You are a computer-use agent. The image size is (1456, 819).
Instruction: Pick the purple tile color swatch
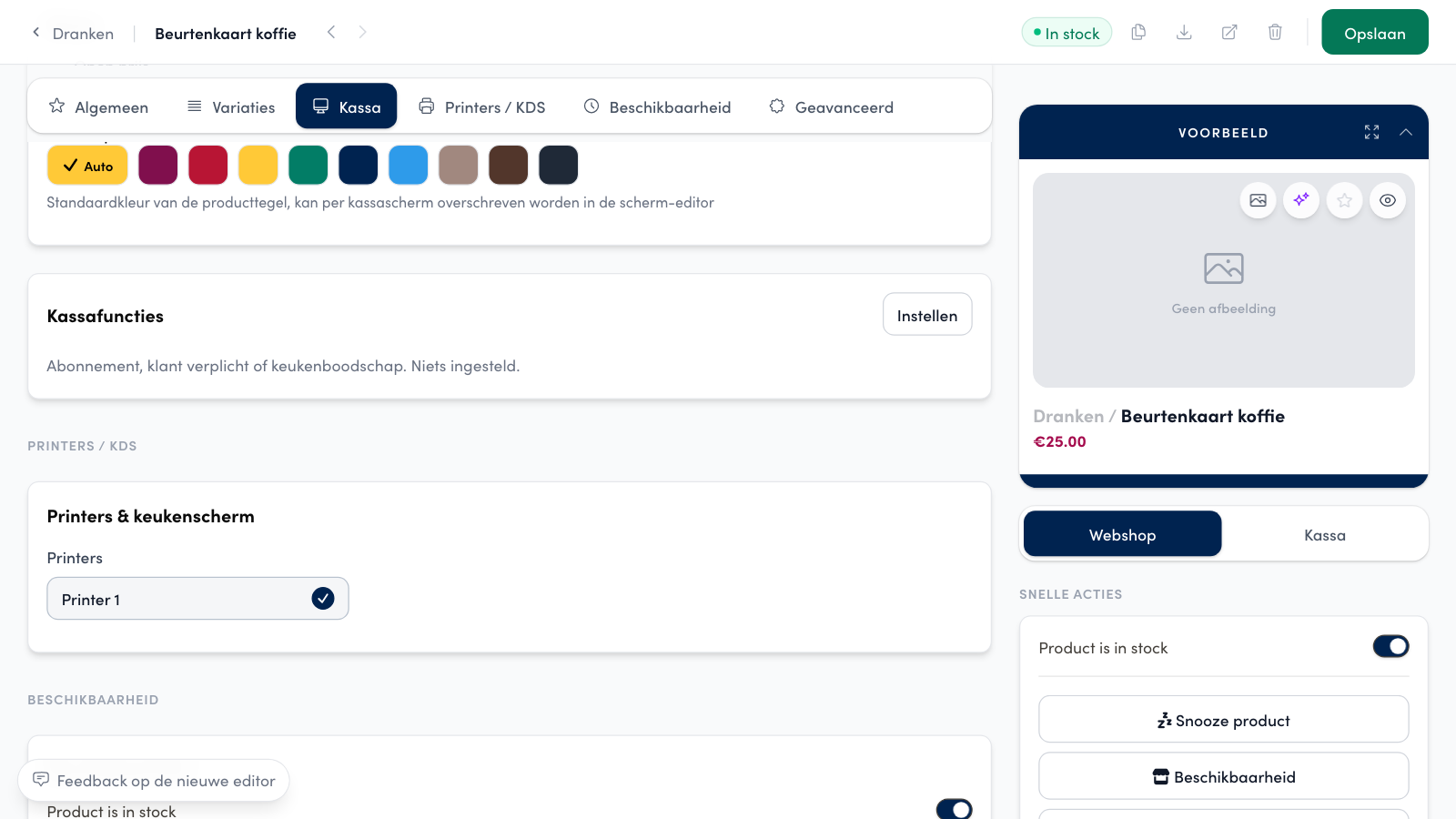click(x=158, y=166)
